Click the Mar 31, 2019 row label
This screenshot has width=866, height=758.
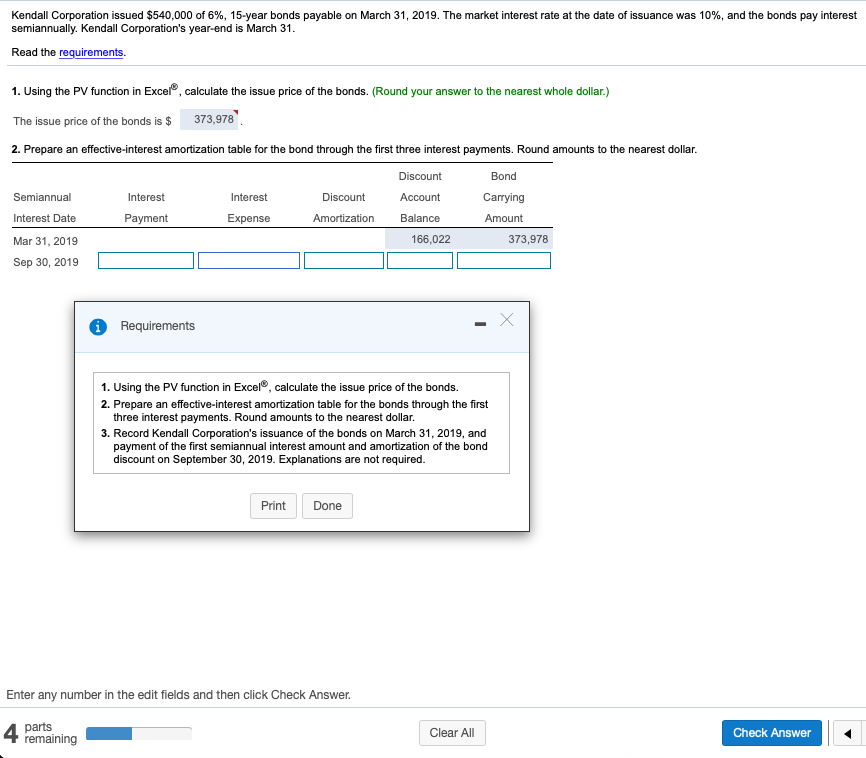point(45,241)
